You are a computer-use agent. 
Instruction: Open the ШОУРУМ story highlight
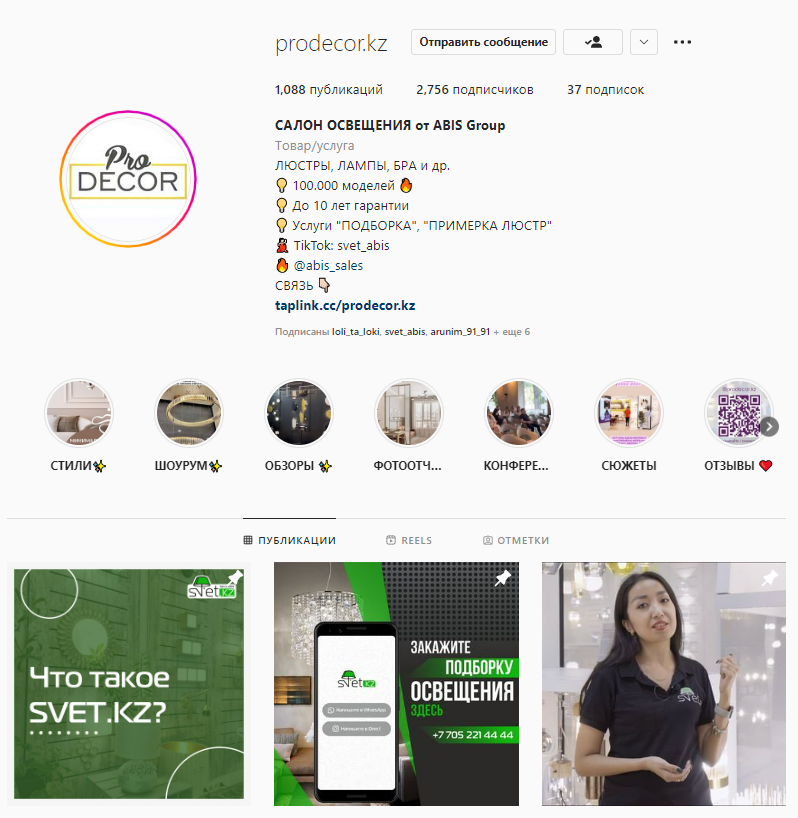point(189,413)
